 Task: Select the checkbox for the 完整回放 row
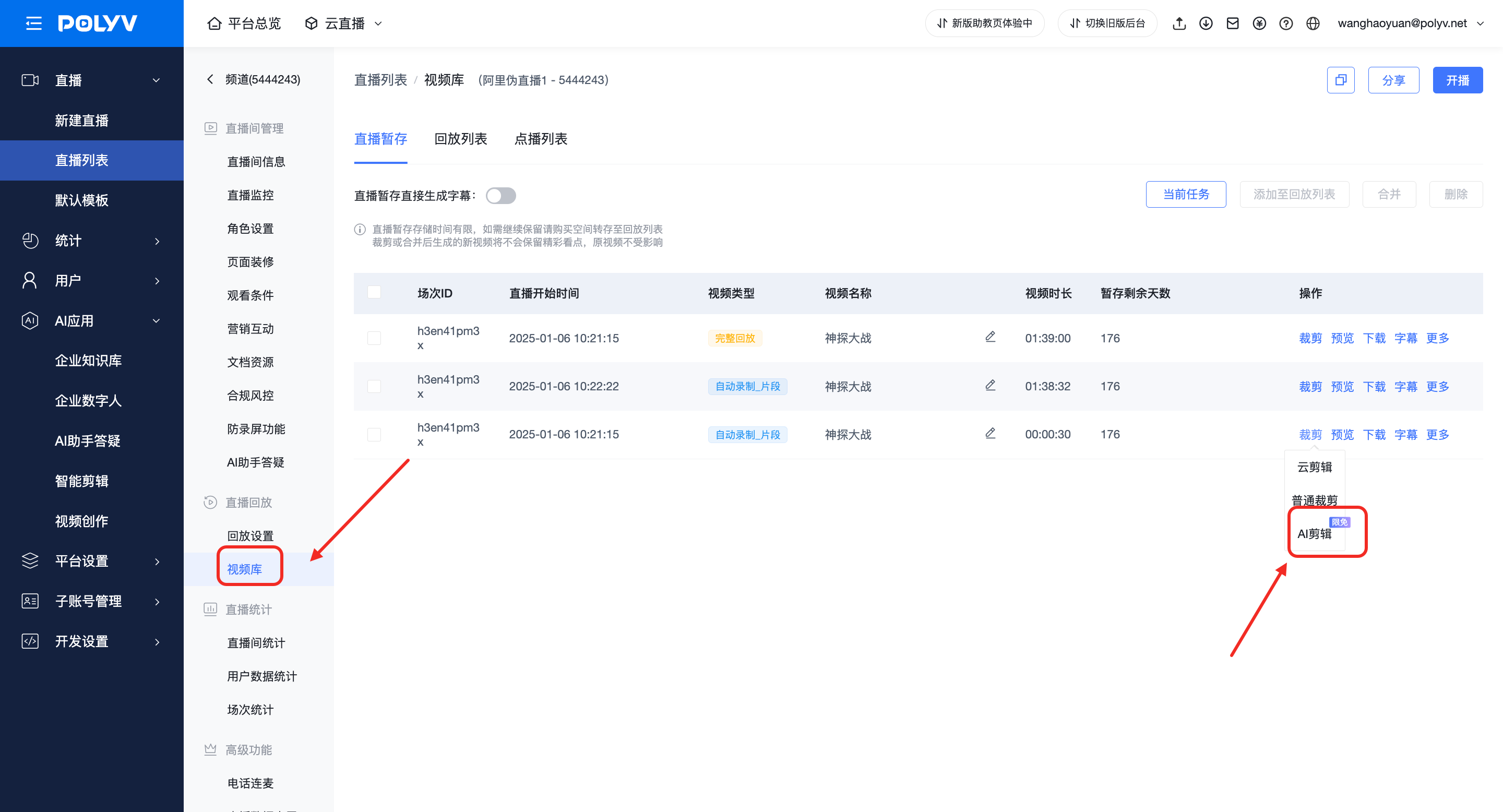(374, 338)
